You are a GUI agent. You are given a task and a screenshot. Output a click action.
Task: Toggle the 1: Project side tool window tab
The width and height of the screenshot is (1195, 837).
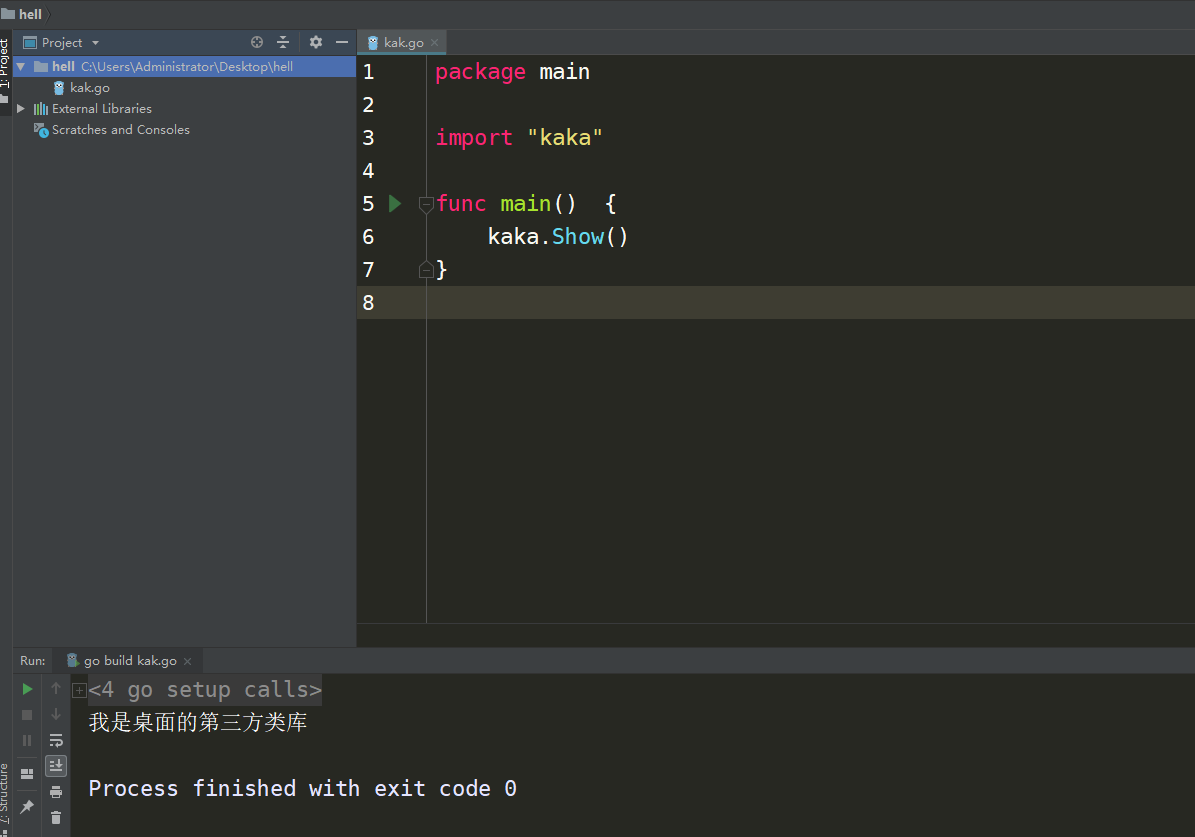point(5,70)
